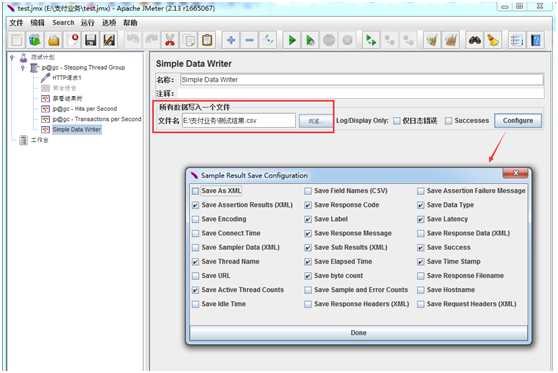The image size is (558, 373).
Task: Toggle Save Response Code checkbox
Action: click(x=308, y=205)
